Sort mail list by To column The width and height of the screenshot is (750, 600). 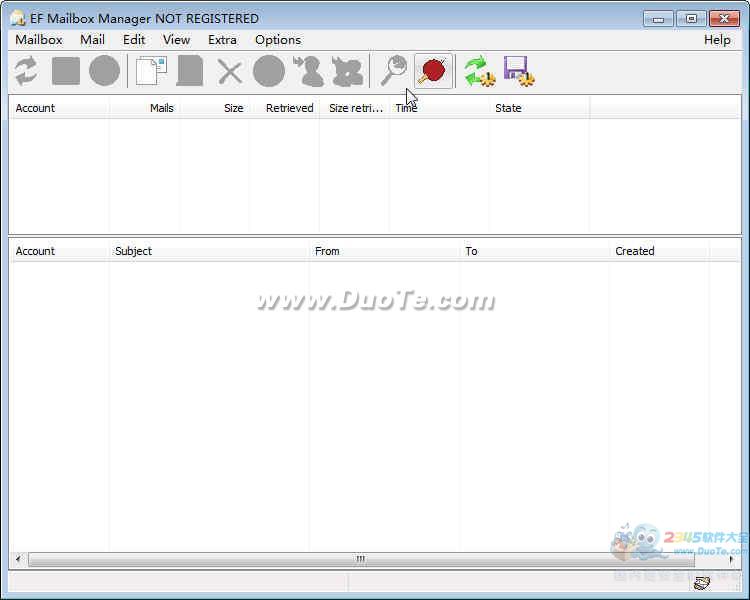coord(534,251)
